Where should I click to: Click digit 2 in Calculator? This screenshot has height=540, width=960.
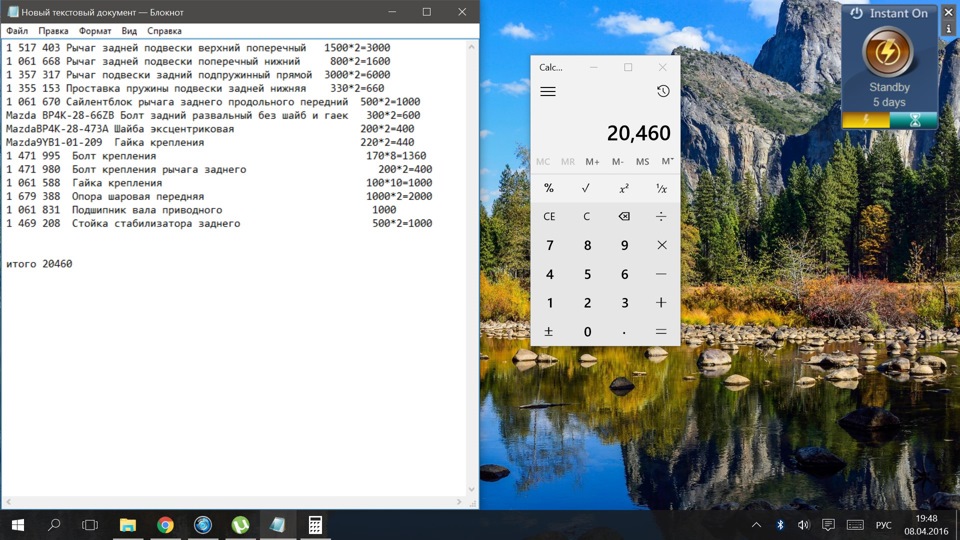click(587, 302)
